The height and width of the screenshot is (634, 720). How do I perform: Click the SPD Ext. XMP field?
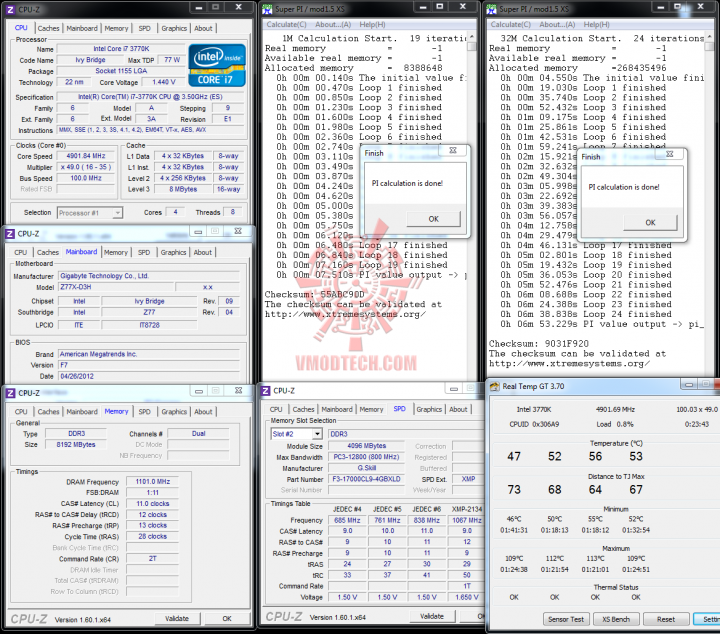click(x=468, y=479)
